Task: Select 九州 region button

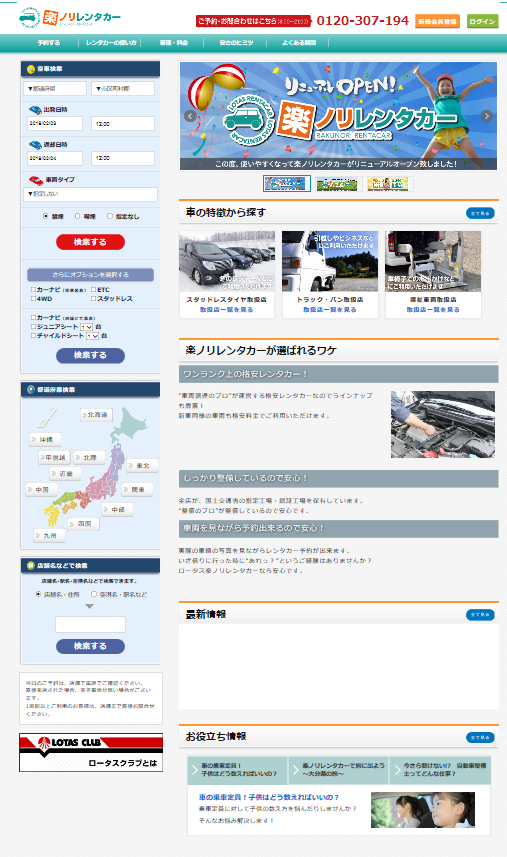Action: (x=49, y=536)
